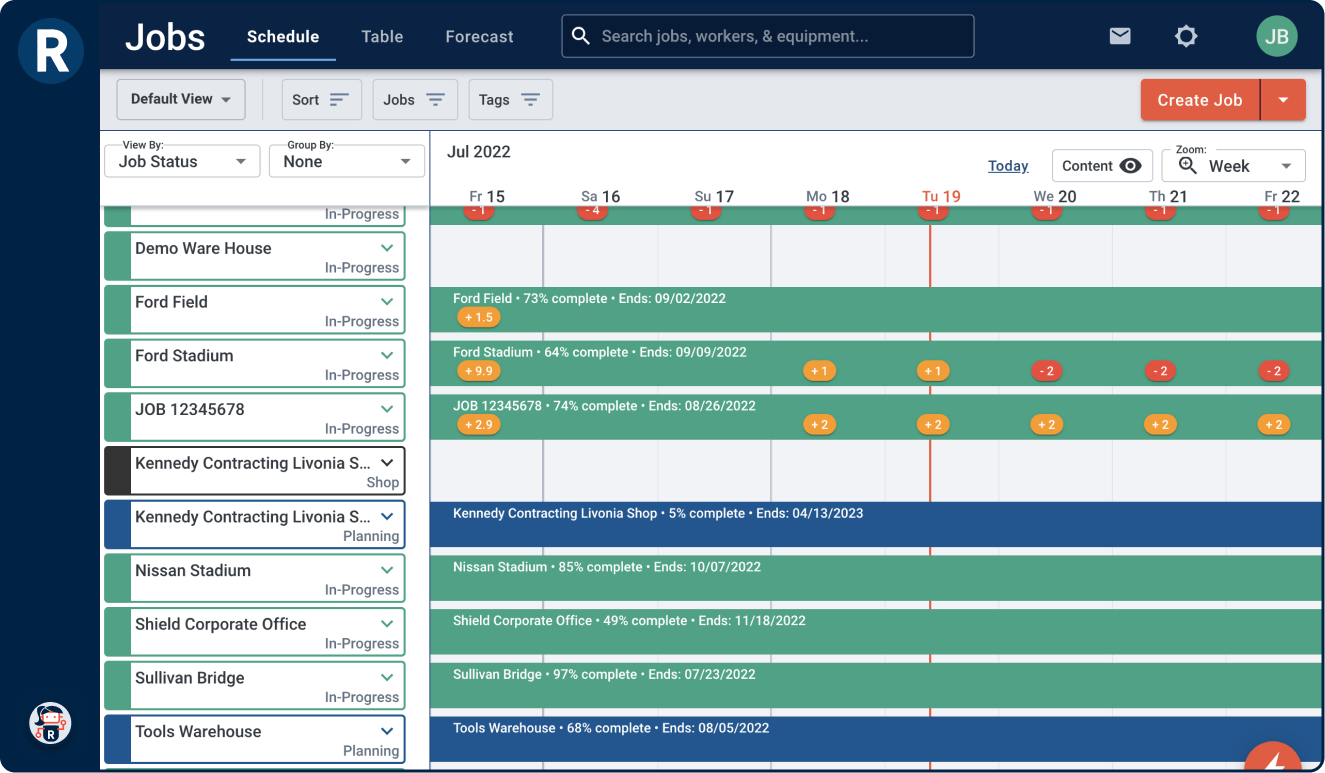
Task: Click the search magnifier icon
Action: click(x=581, y=35)
